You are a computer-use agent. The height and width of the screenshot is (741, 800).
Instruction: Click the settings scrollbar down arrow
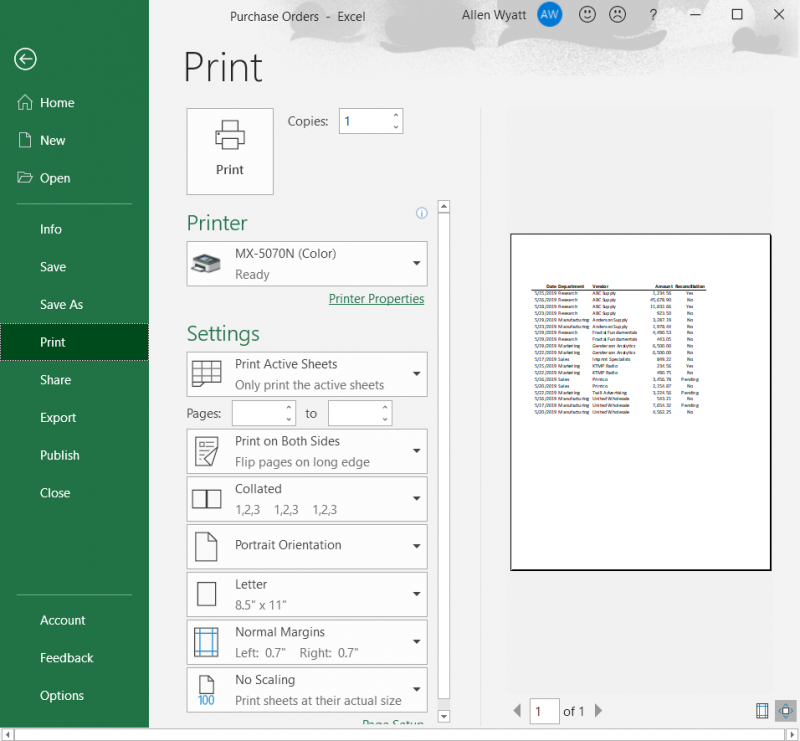pyautogui.click(x=444, y=717)
